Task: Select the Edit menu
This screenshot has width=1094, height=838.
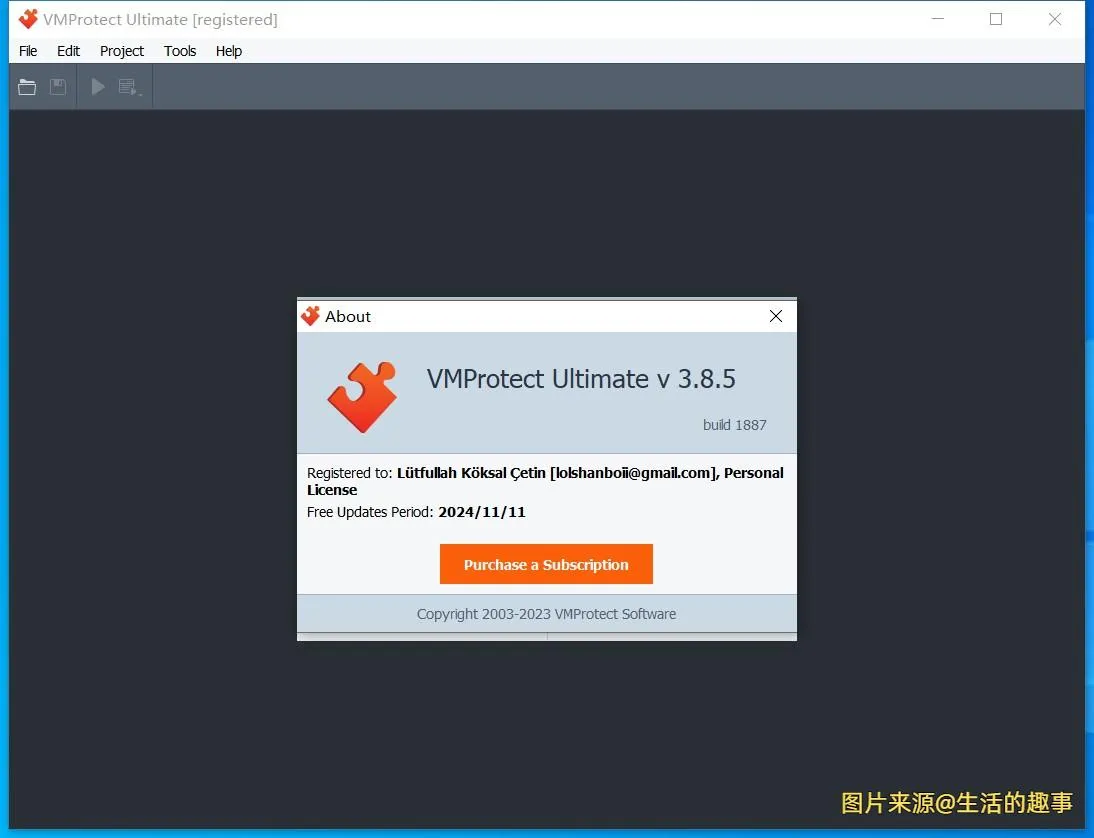Action: tap(67, 51)
